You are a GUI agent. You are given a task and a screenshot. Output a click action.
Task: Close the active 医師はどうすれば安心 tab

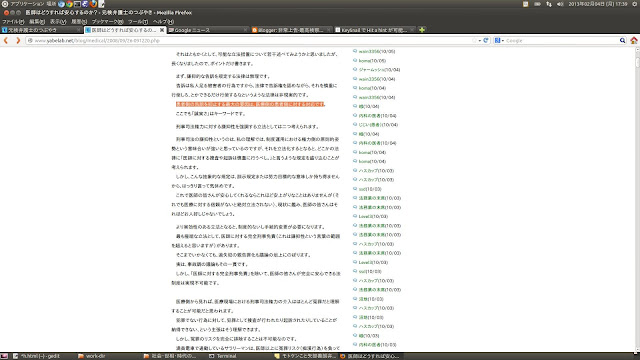162,30
